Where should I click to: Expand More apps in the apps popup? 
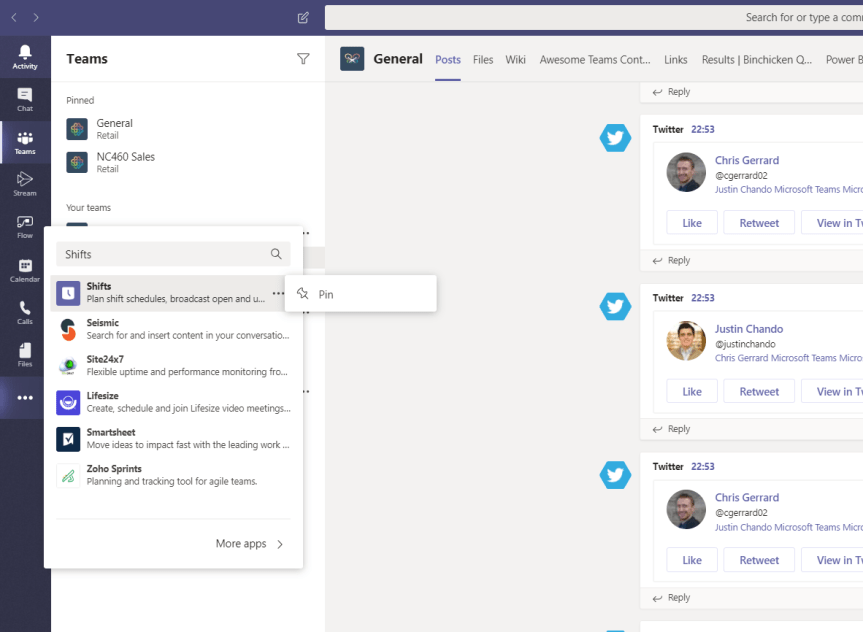click(x=241, y=544)
